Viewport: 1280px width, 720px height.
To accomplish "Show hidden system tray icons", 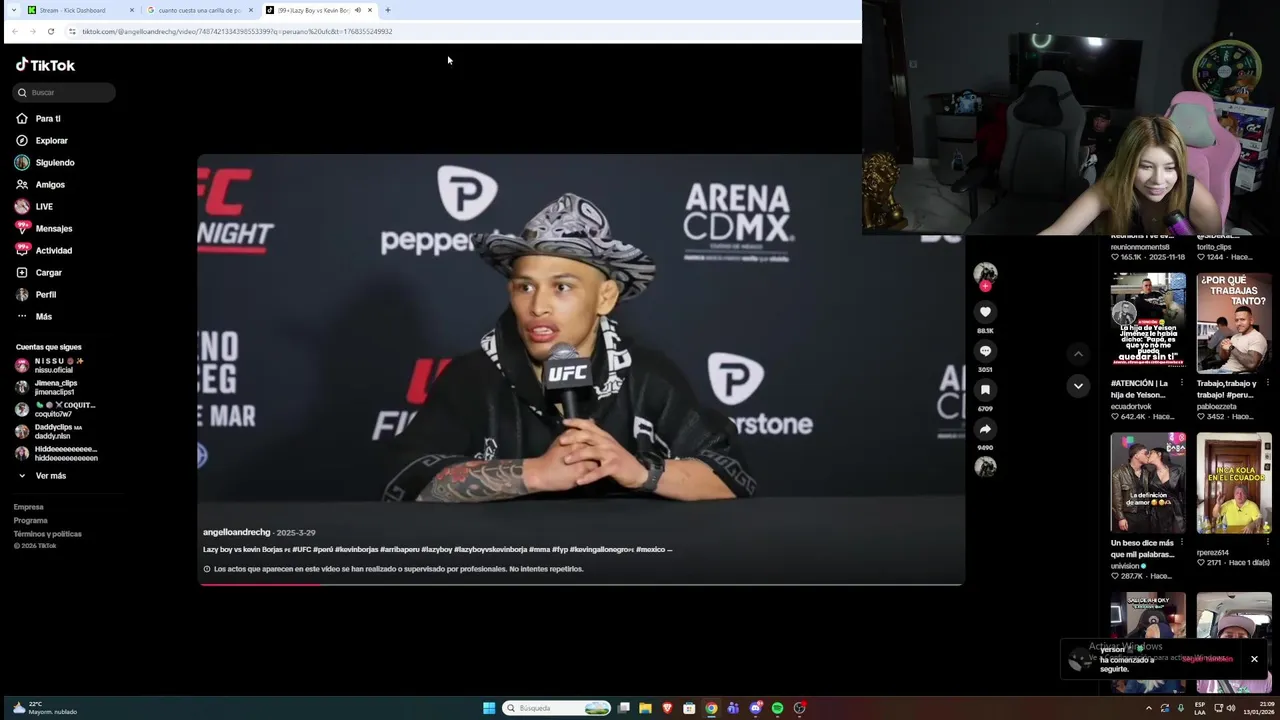I will pos(1148,708).
